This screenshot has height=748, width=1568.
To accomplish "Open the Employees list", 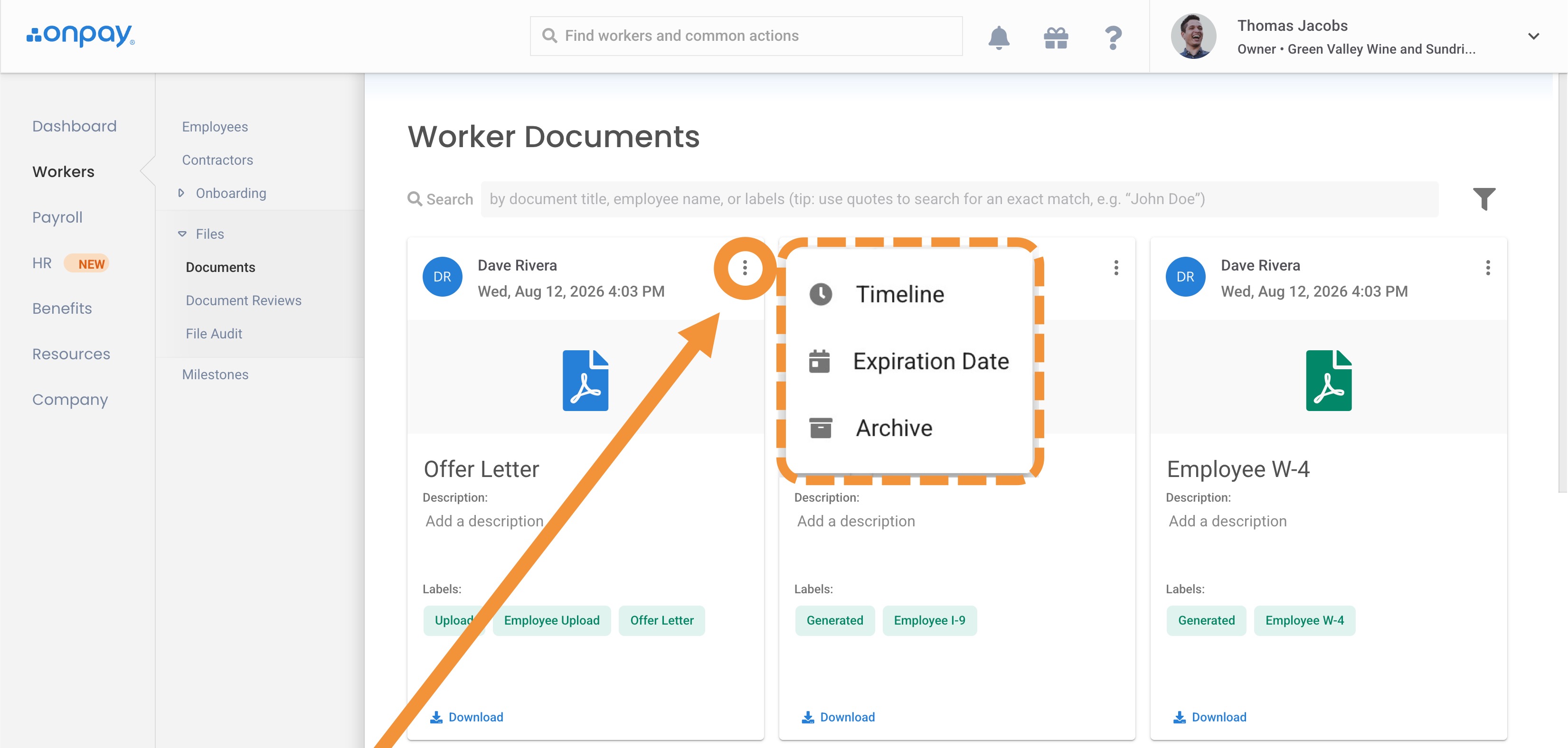I will [x=215, y=127].
